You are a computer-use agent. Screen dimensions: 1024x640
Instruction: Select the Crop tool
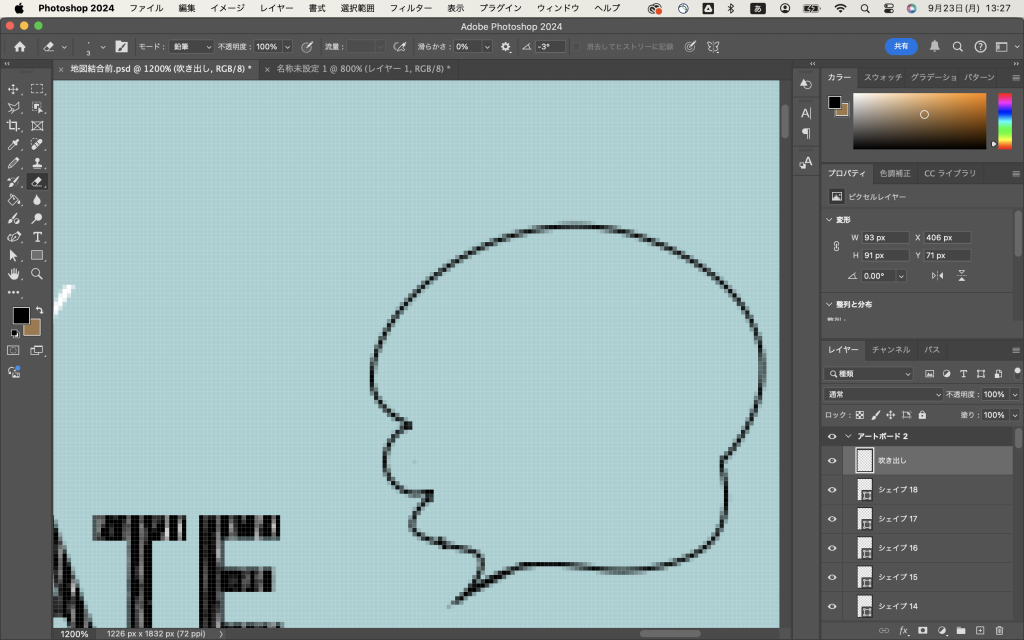(14, 126)
